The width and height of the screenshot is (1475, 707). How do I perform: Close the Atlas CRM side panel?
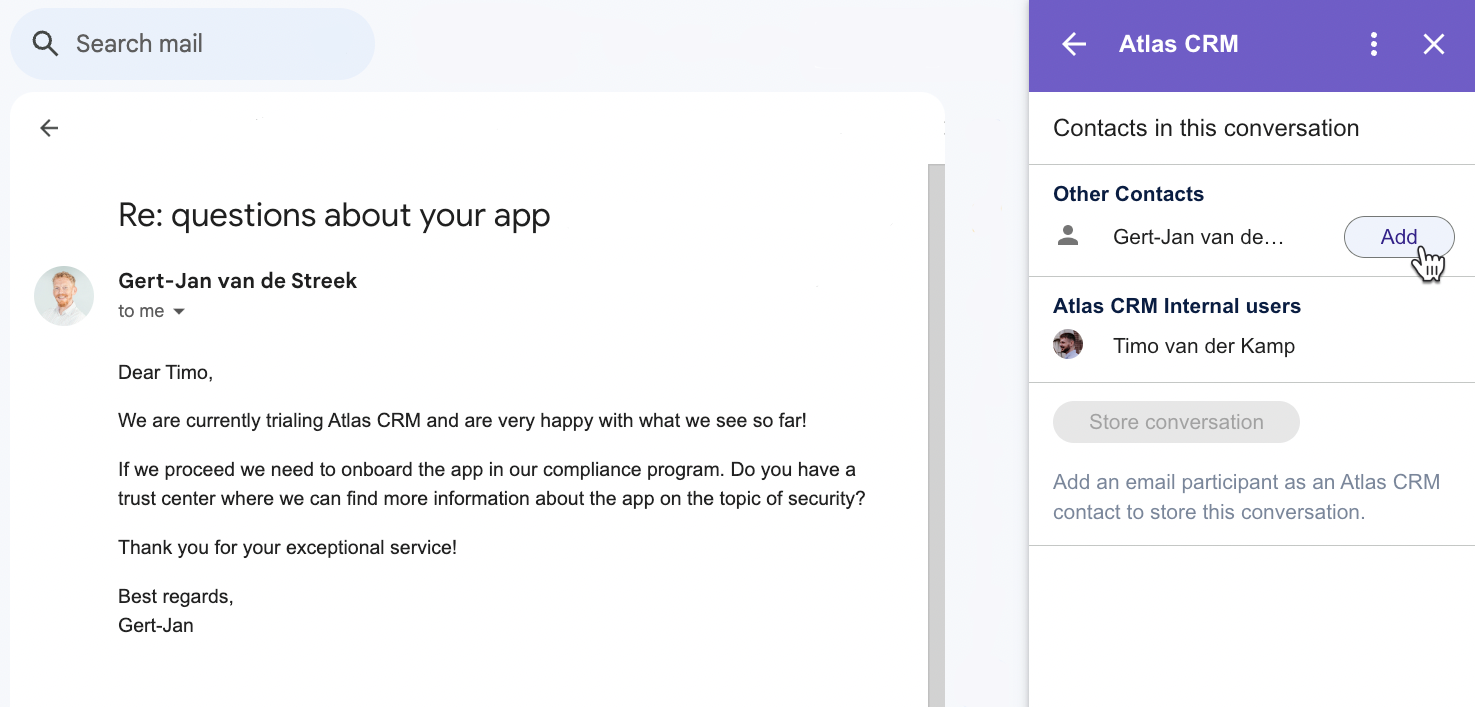point(1434,44)
